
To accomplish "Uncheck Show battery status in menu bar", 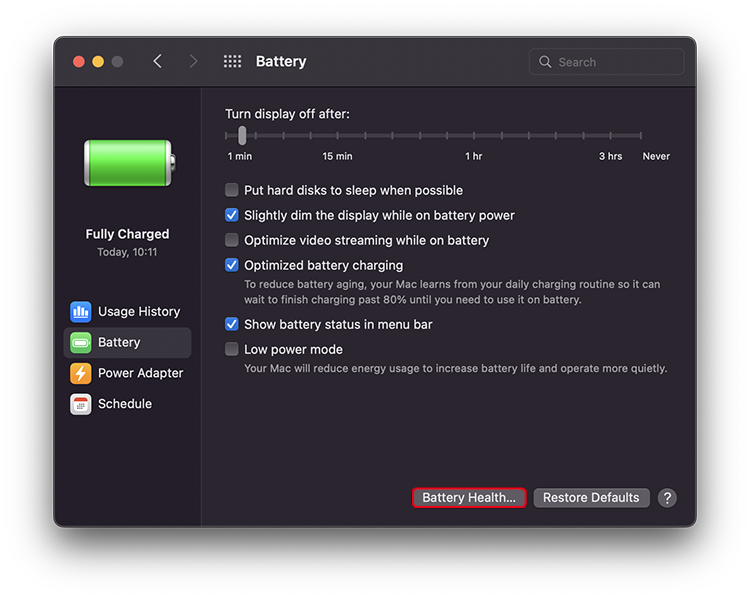I will (x=232, y=324).
